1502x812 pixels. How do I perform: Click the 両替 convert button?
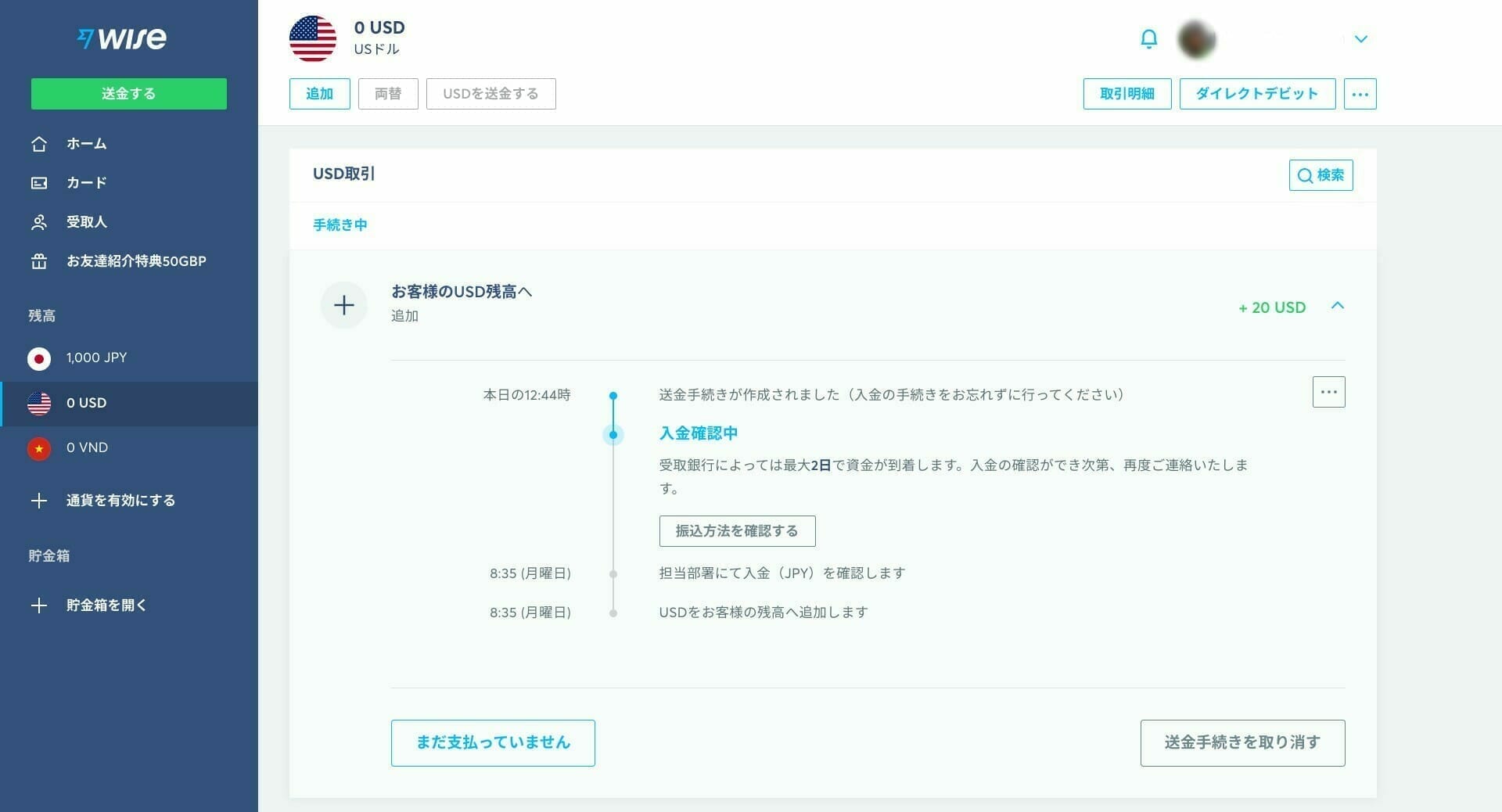pos(388,94)
